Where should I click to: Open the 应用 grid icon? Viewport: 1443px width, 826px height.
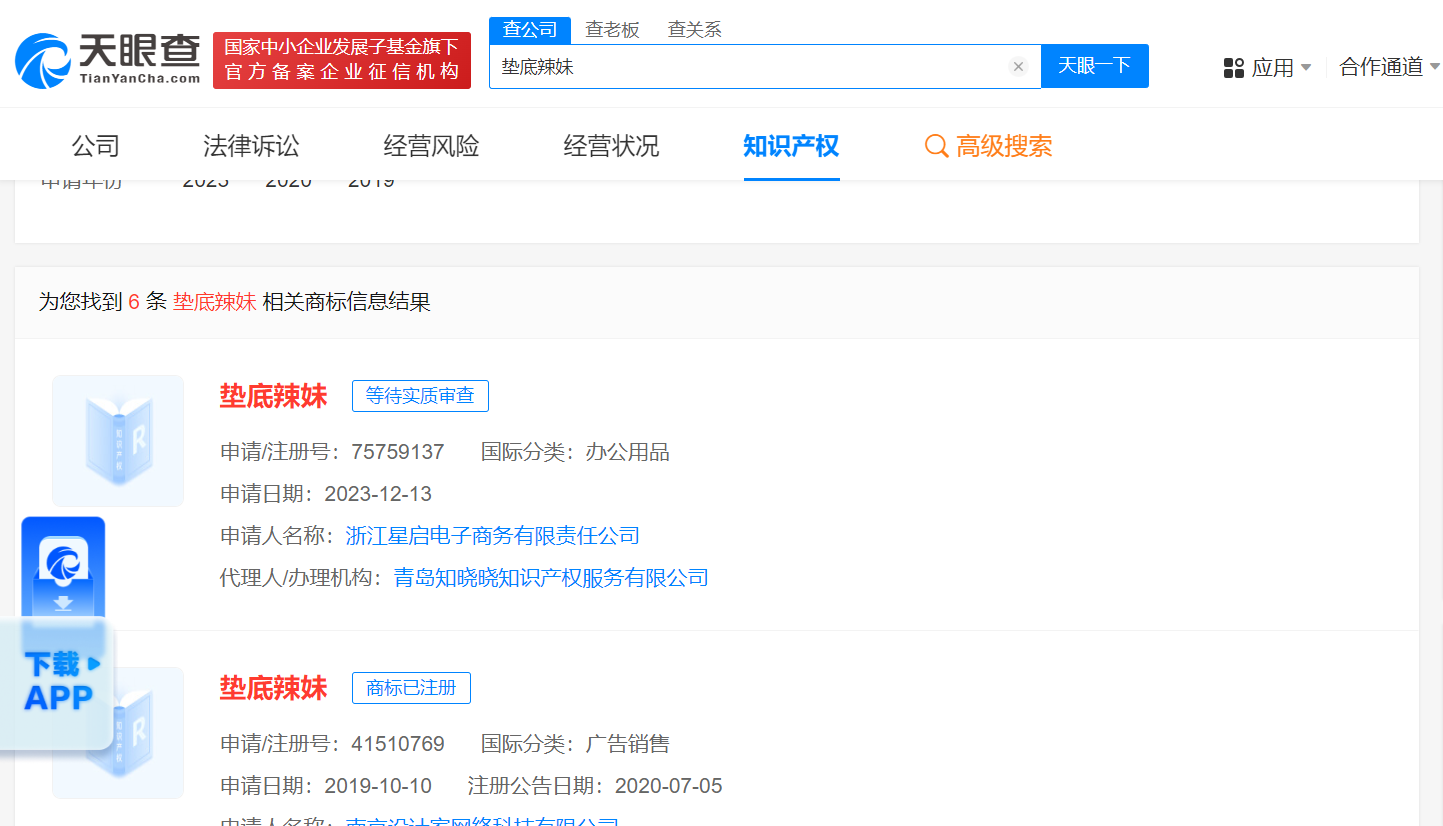(1233, 68)
